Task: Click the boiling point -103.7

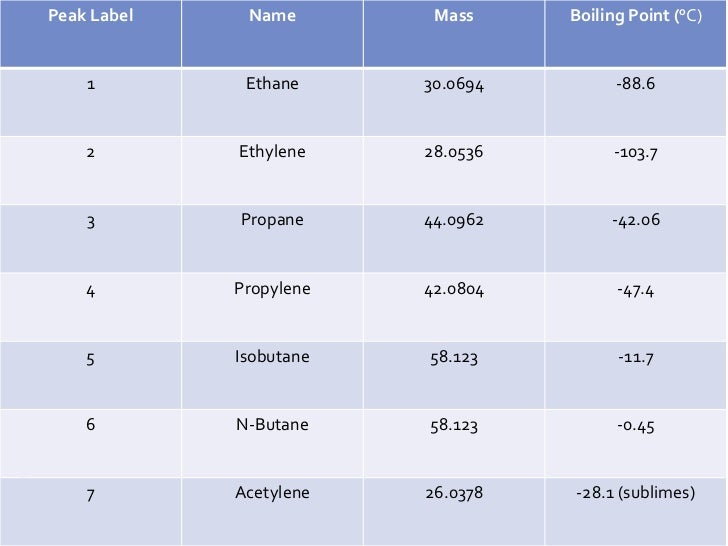Action: click(x=636, y=153)
